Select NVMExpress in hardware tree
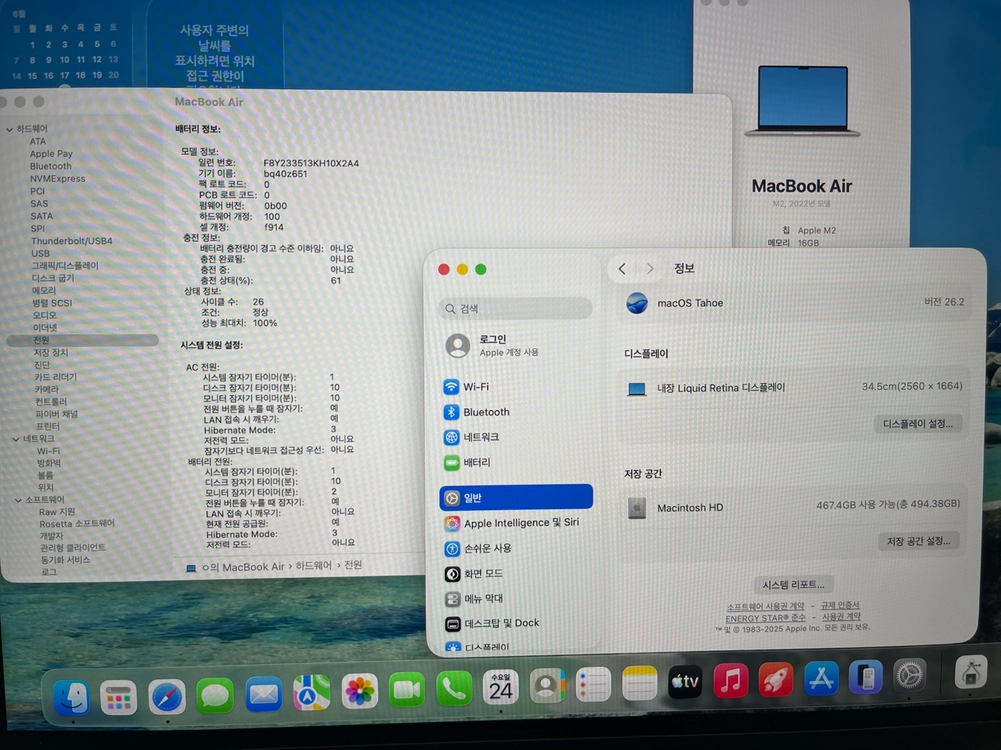 (57, 179)
